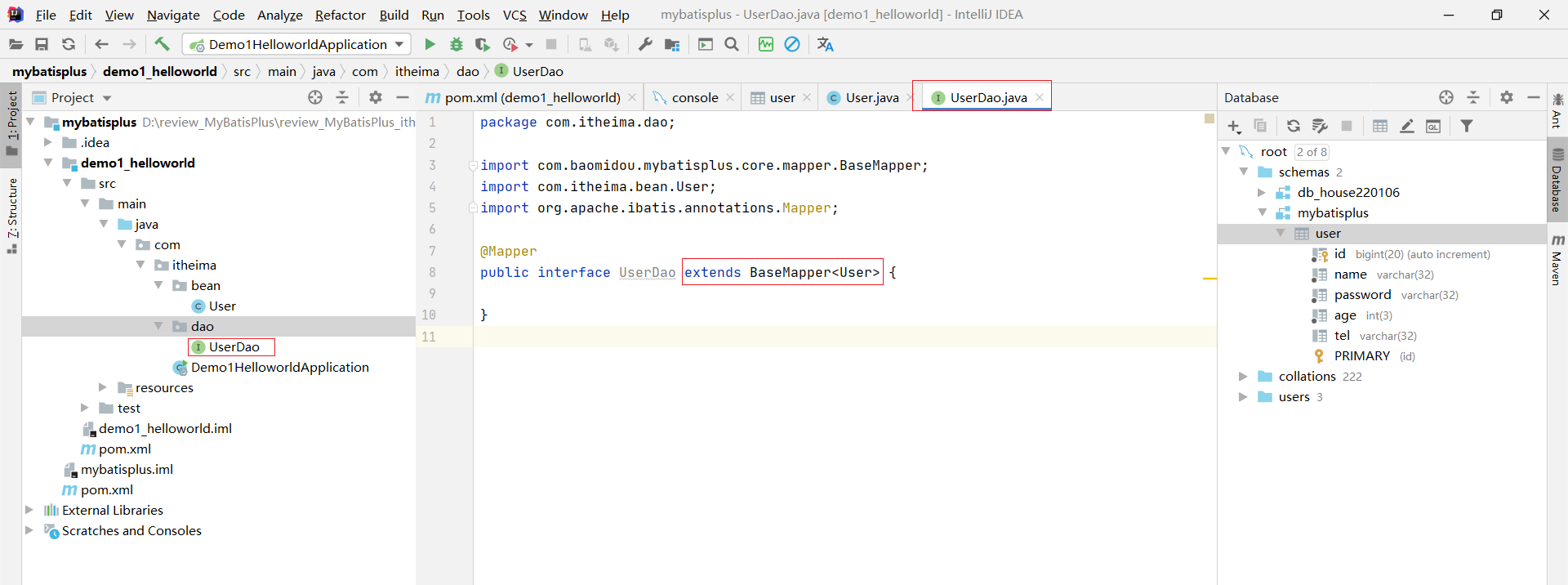Image resolution: width=1568 pixels, height=585 pixels.
Task: Run the application with the green play icon
Action: click(x=430, y=44)
